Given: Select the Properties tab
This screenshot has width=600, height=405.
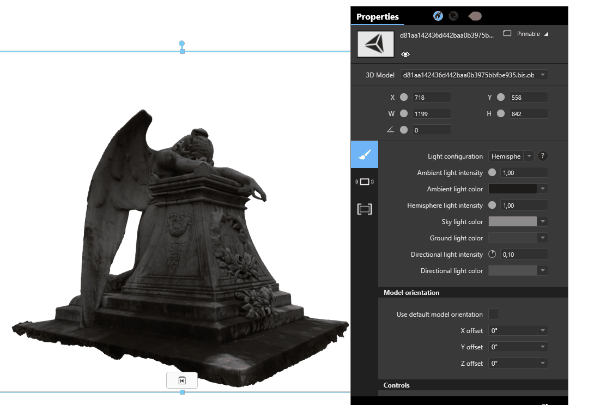Looking at the screenshot, I should point(377,16).
